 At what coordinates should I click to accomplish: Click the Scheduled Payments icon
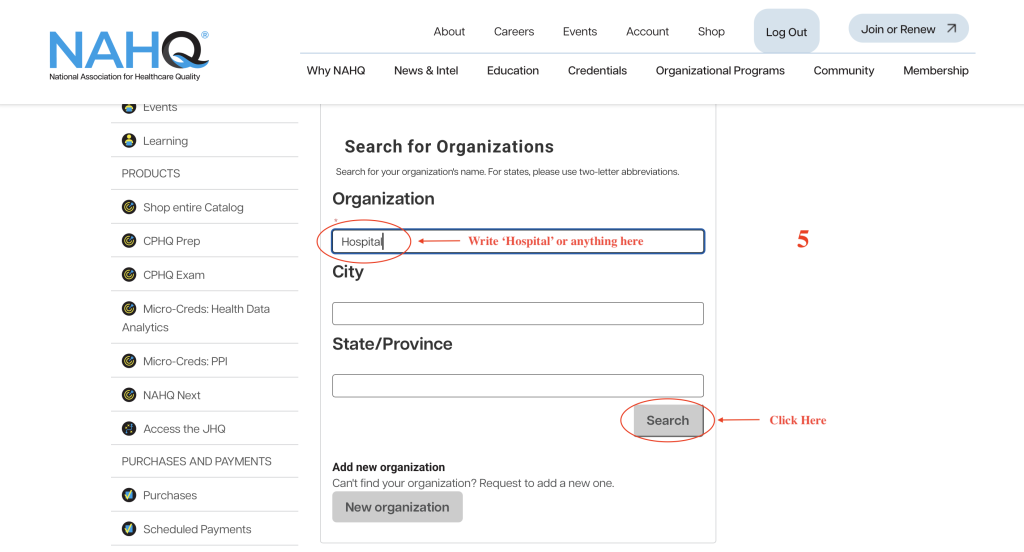coord(129,528)
